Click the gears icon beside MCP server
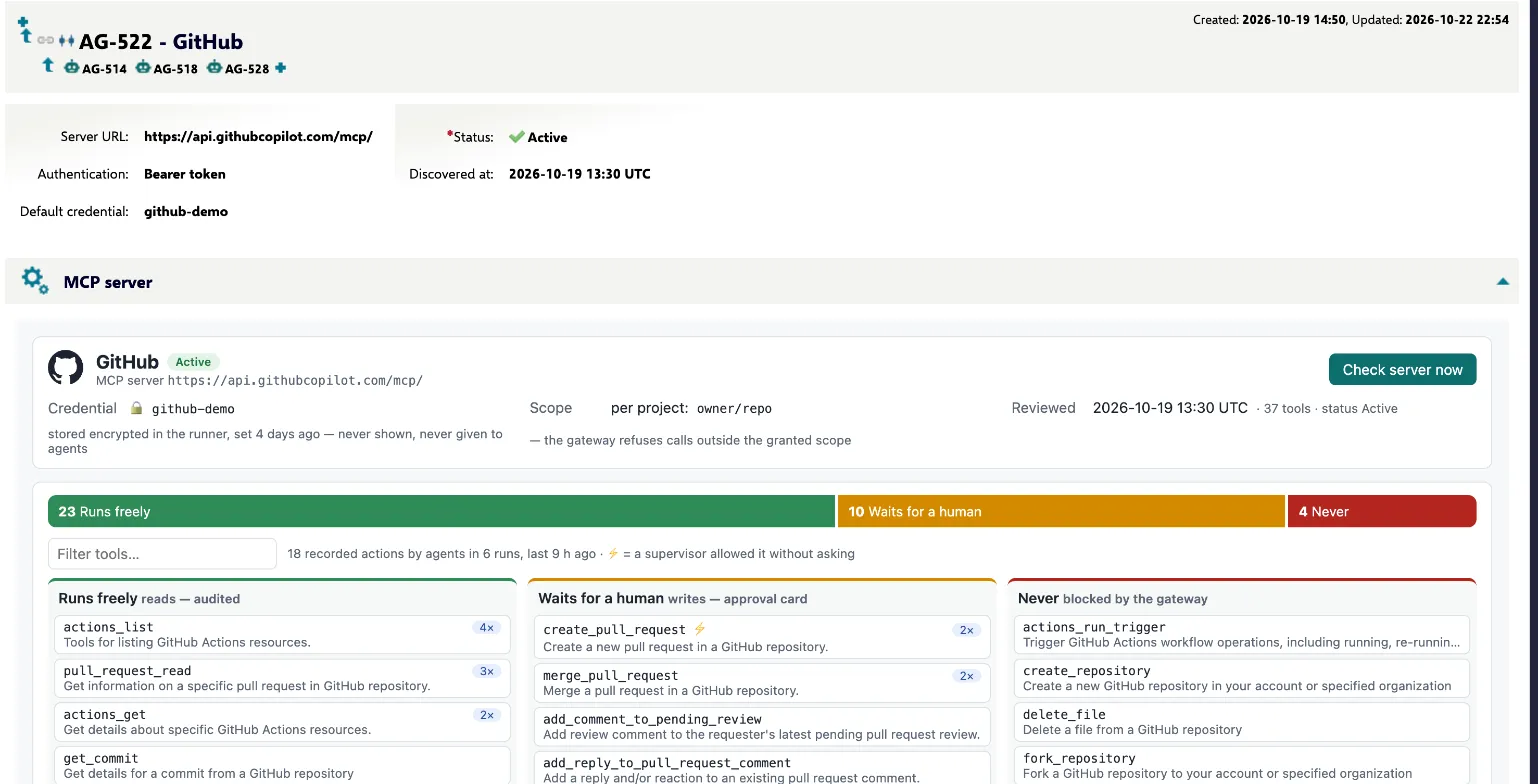The height and width of the screenshot is (784, 1538). point(35,281)
